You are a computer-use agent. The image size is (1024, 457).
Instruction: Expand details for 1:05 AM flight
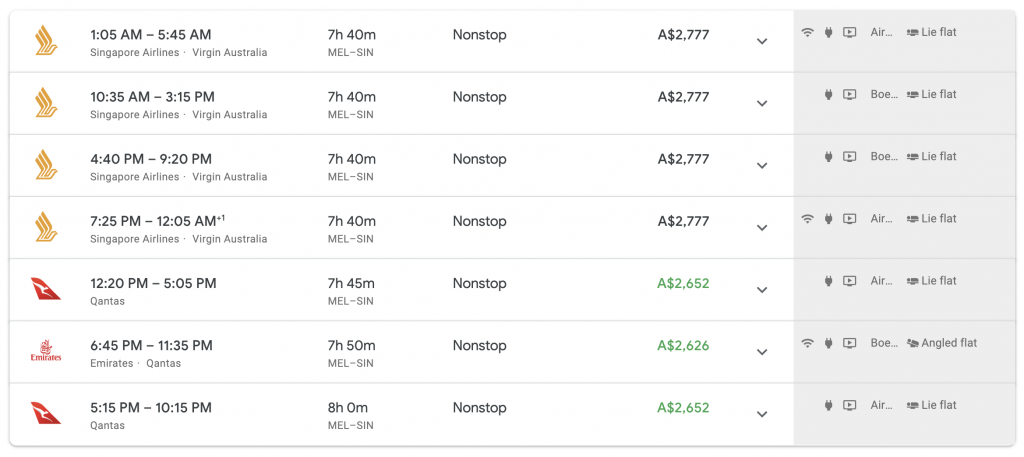(761, 41)
